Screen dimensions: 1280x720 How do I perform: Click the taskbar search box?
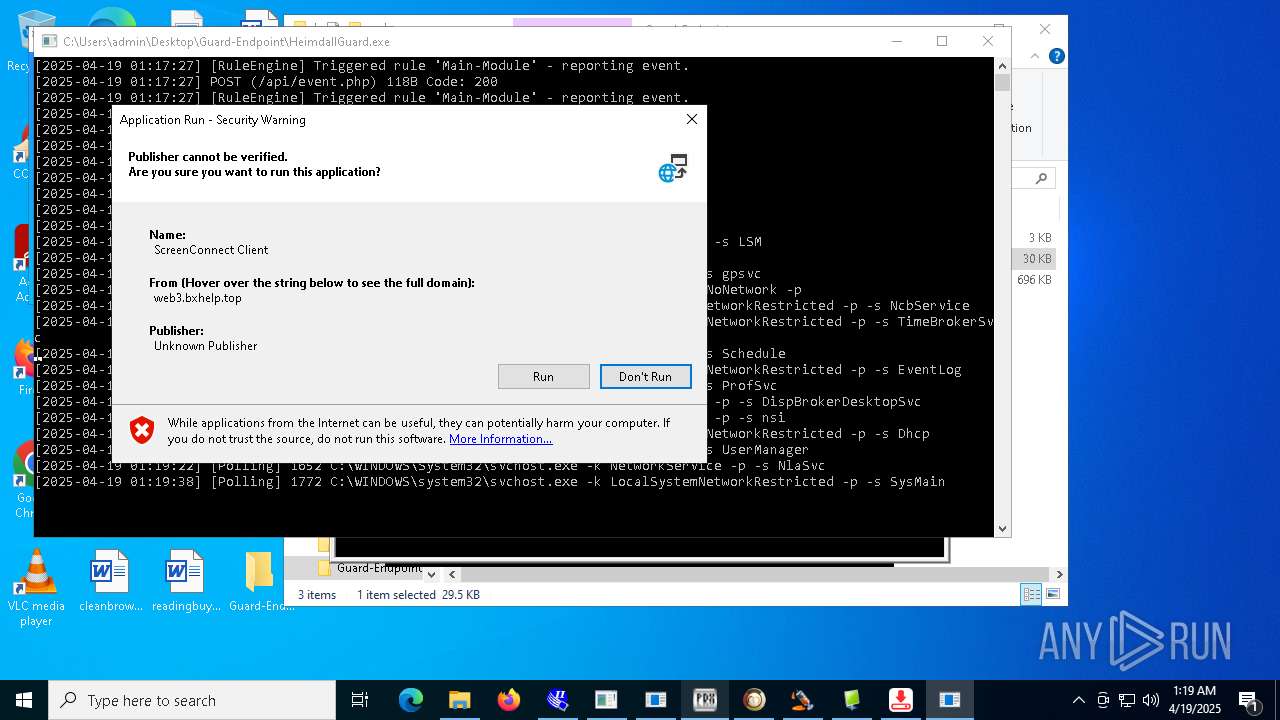pyautogui.click(x=192, y=700)
